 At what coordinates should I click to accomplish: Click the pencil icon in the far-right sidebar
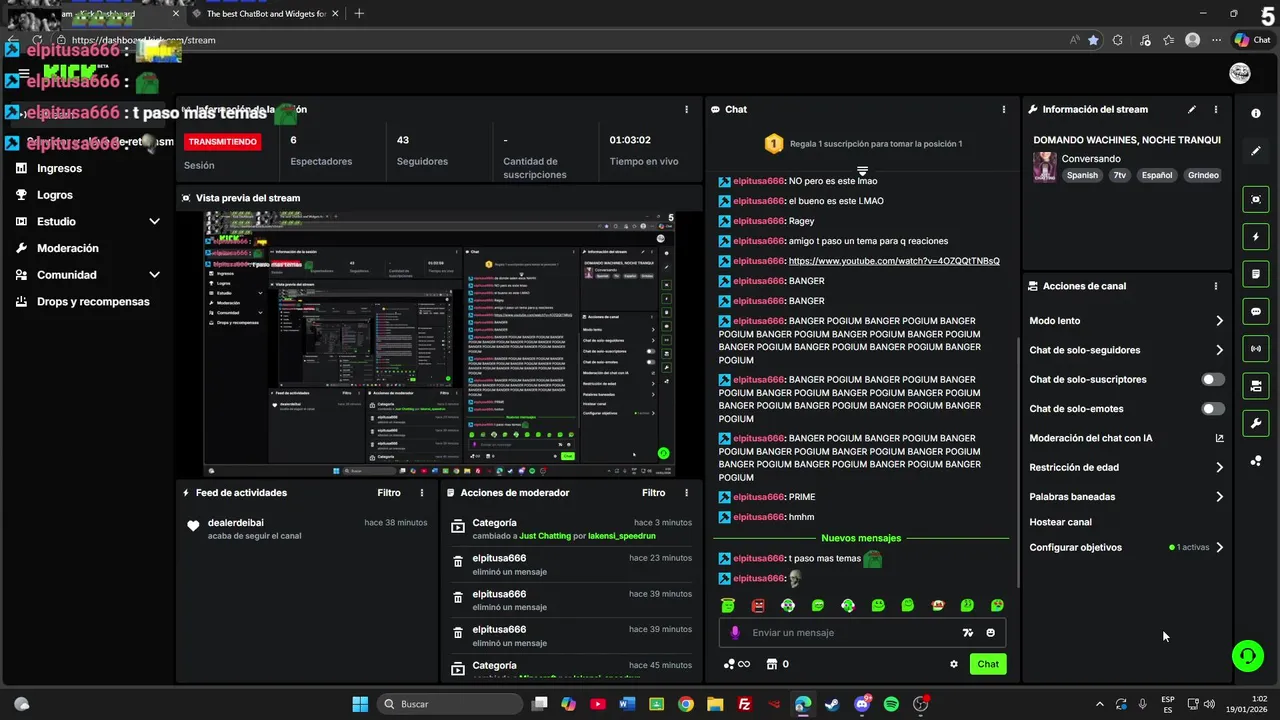click(1256, 151)
